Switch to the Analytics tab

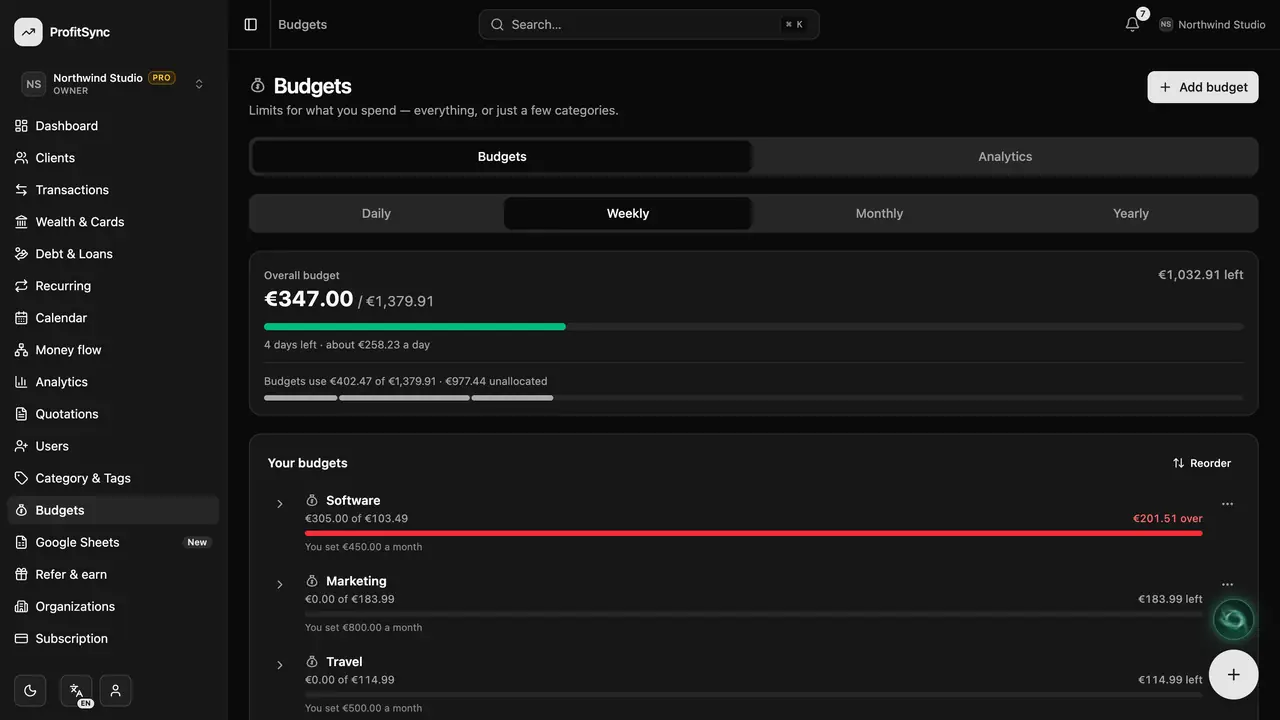(x=1005, y=157)
